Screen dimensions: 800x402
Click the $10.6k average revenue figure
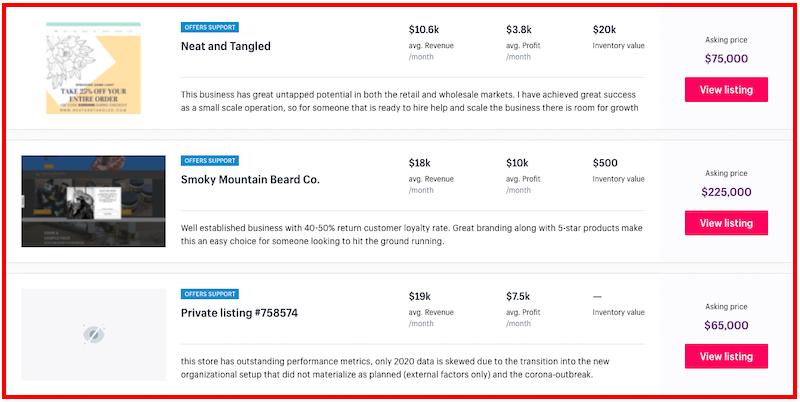point(423,30)
